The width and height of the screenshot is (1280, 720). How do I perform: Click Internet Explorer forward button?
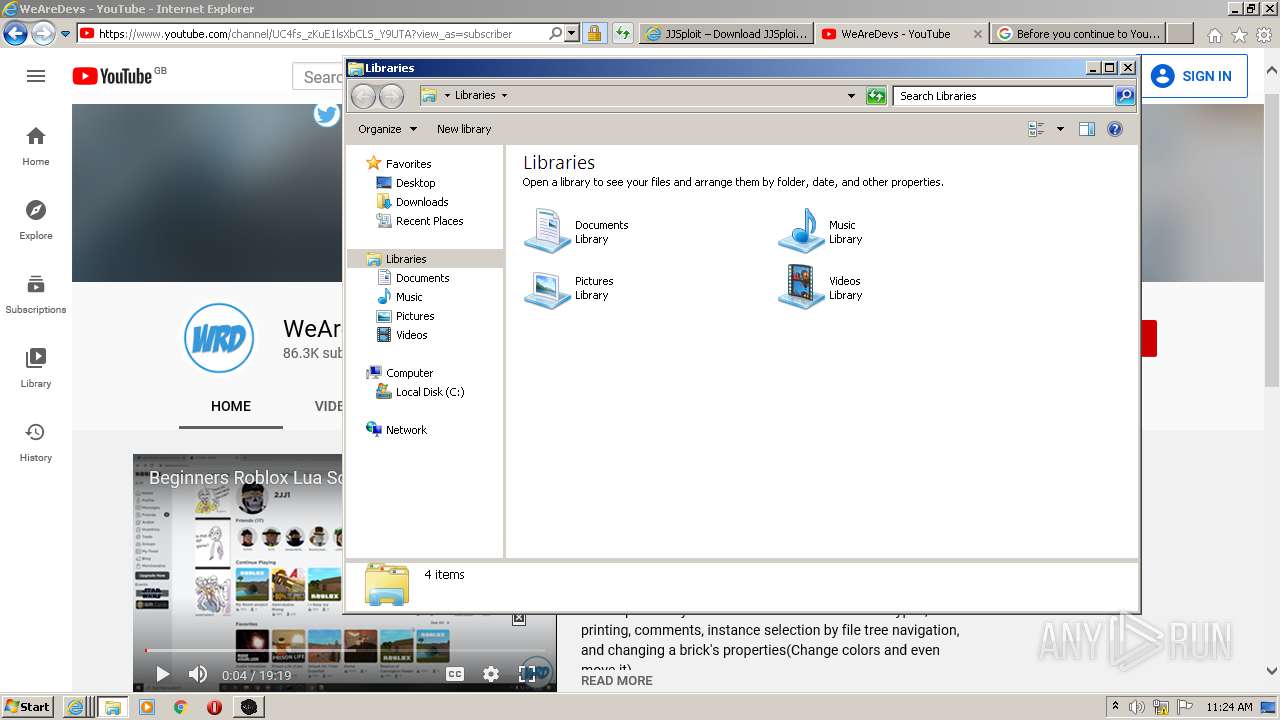point(43,33)
